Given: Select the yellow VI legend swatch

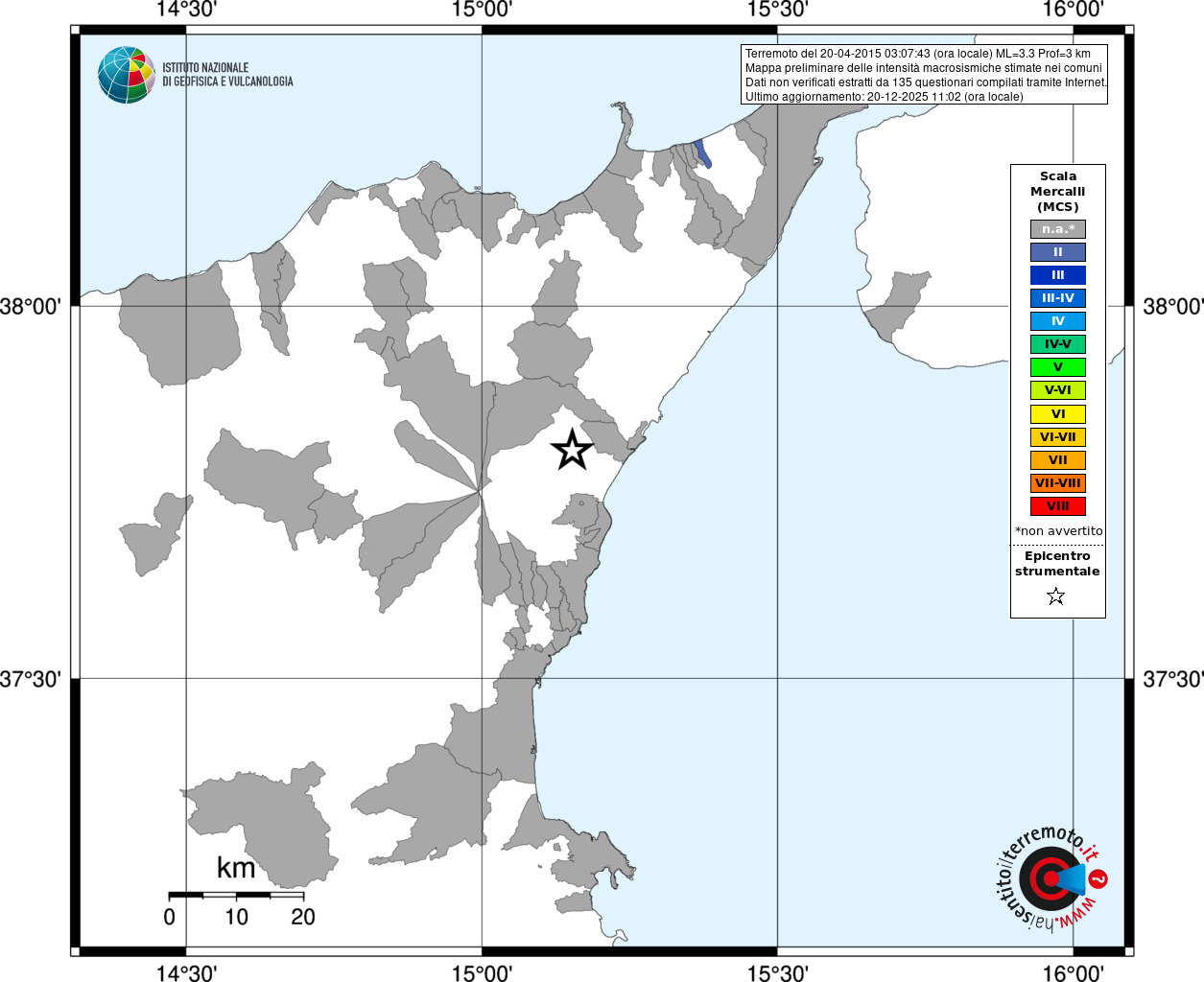Looking at the screenshot, I should (1058, 414).
